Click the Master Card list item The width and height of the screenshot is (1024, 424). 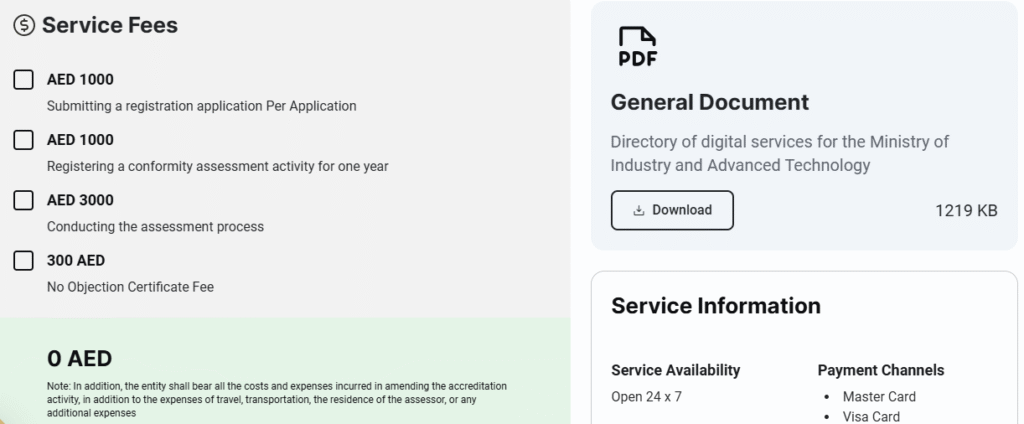pos(879,396)
